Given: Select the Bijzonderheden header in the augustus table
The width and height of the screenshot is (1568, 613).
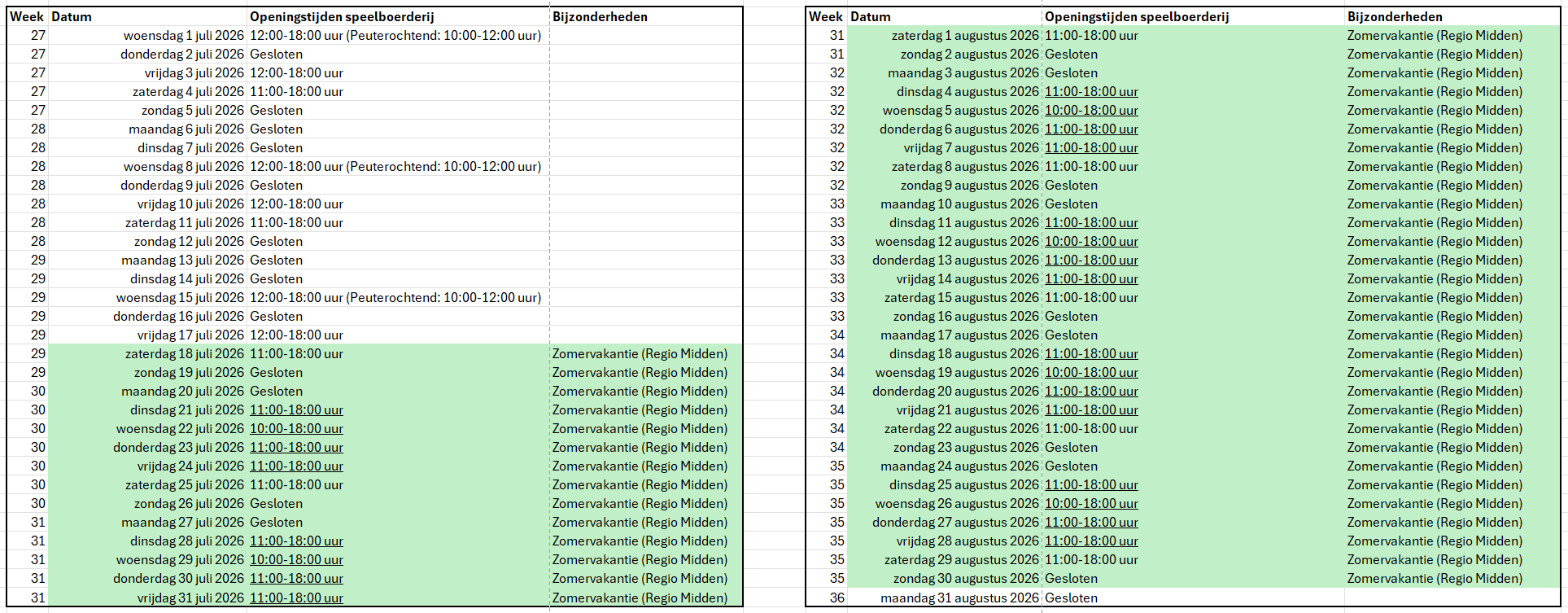Looking at the screenshot, I should [x=1395, y=17].
